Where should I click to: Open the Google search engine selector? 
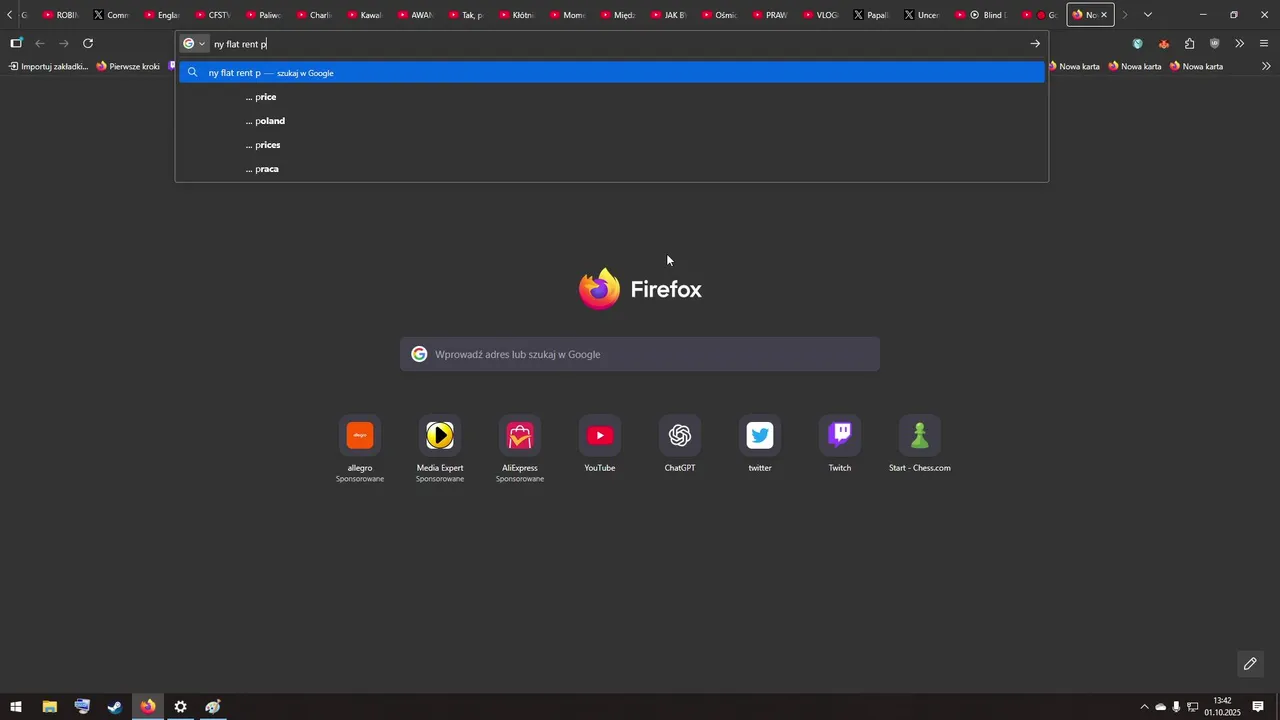click(x=194, y=44)
